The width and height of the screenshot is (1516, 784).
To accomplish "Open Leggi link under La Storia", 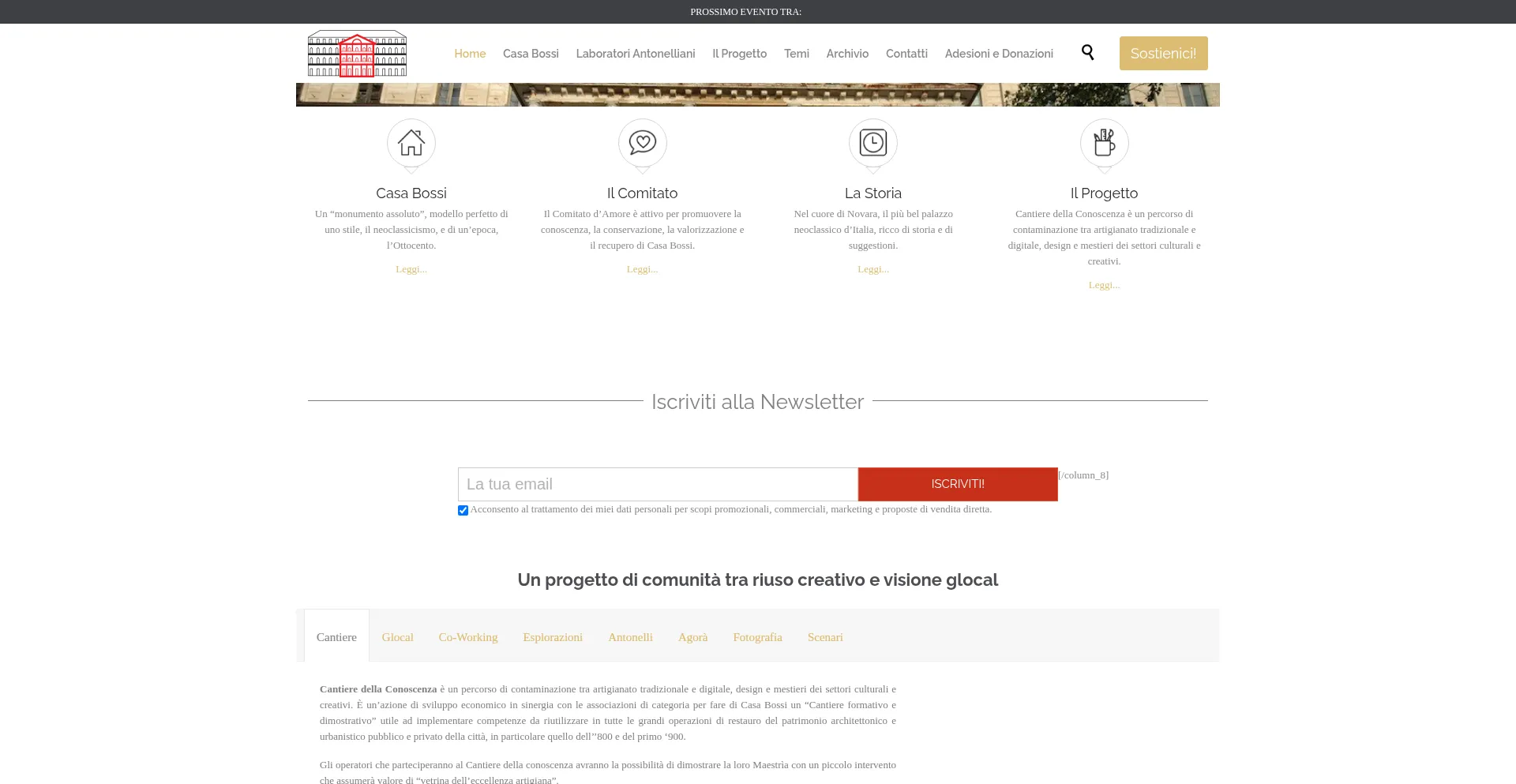I will tap(872, 268).
